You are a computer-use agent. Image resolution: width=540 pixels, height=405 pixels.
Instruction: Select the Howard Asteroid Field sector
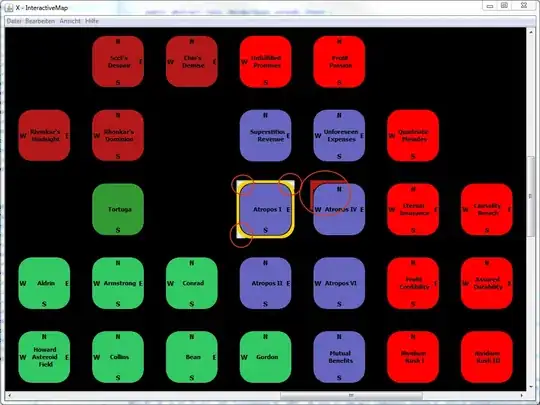pos(44,357)
